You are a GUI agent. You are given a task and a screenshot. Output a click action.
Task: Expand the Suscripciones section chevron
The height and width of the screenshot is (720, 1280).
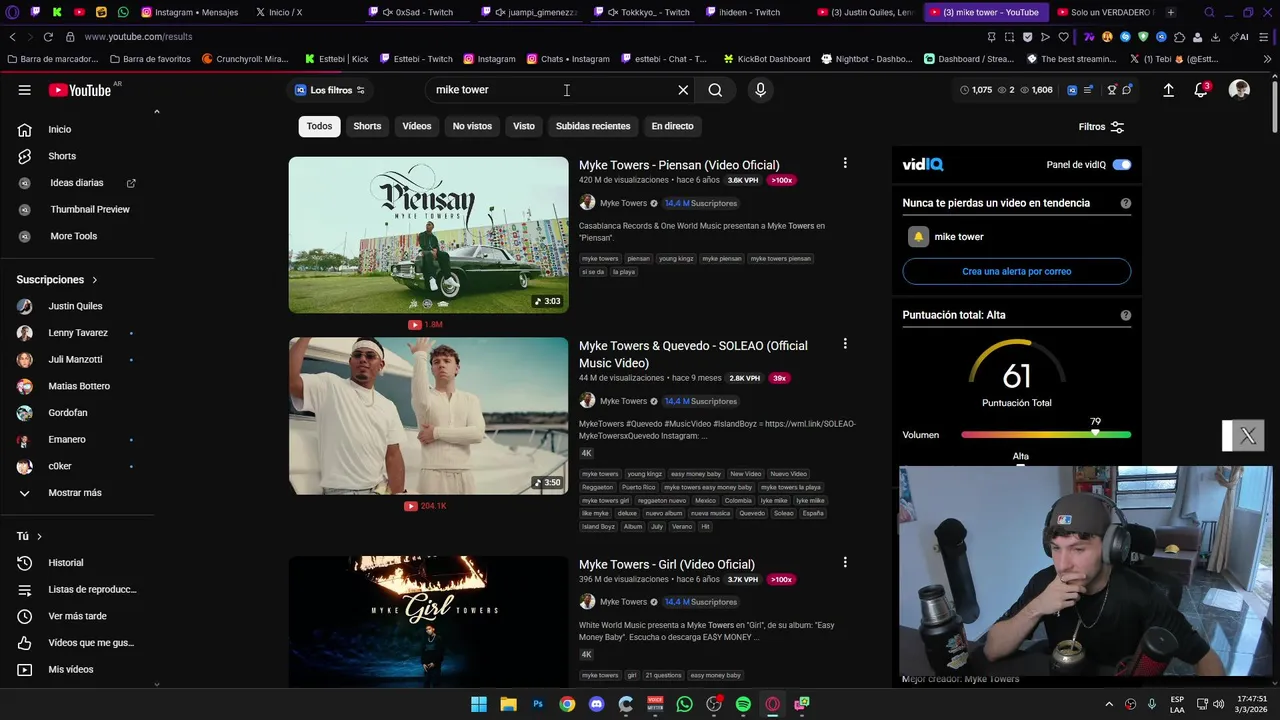pyautogui.click(x=95, y=280)
